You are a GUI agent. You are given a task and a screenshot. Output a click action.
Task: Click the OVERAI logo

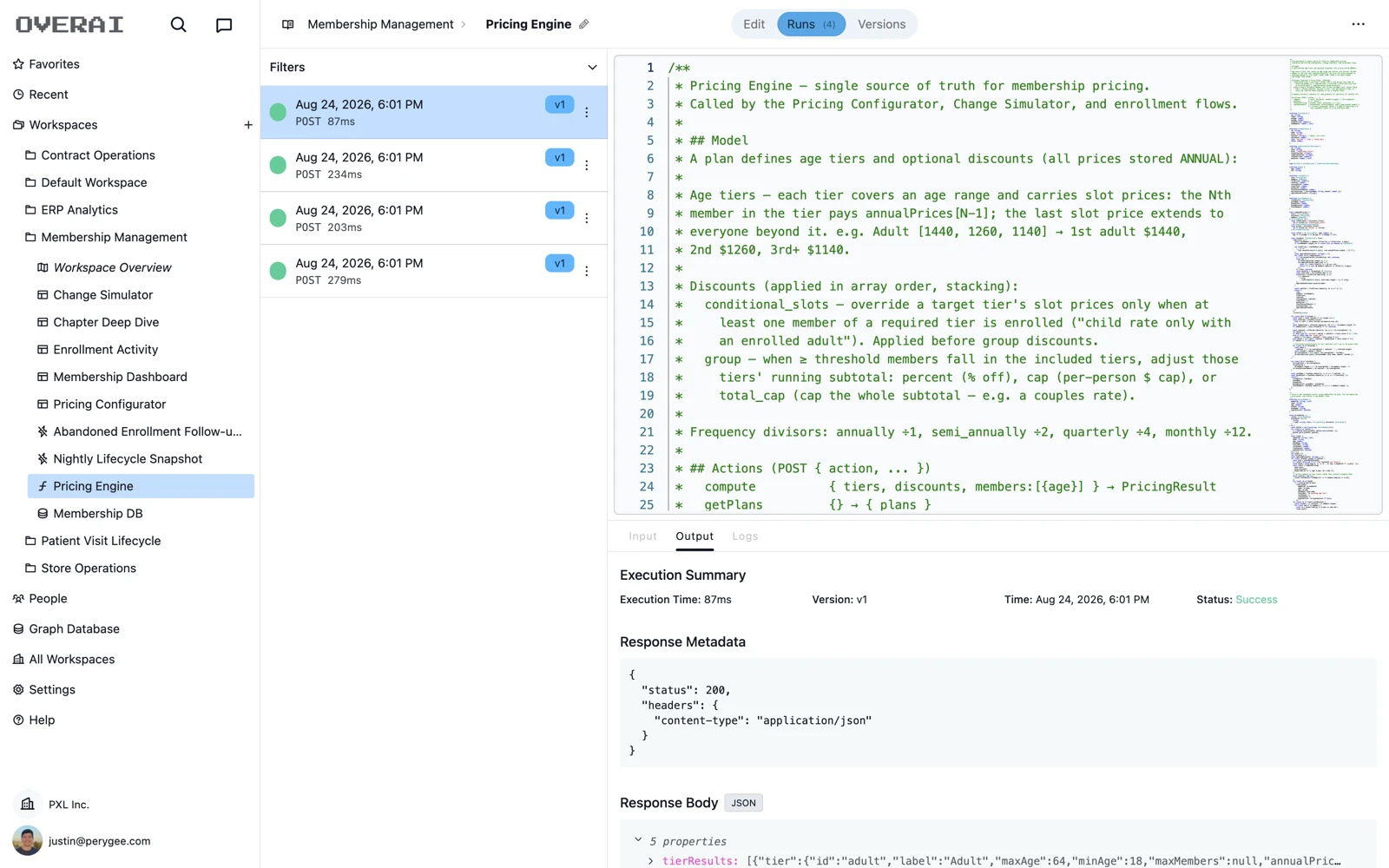click(69, 24)
